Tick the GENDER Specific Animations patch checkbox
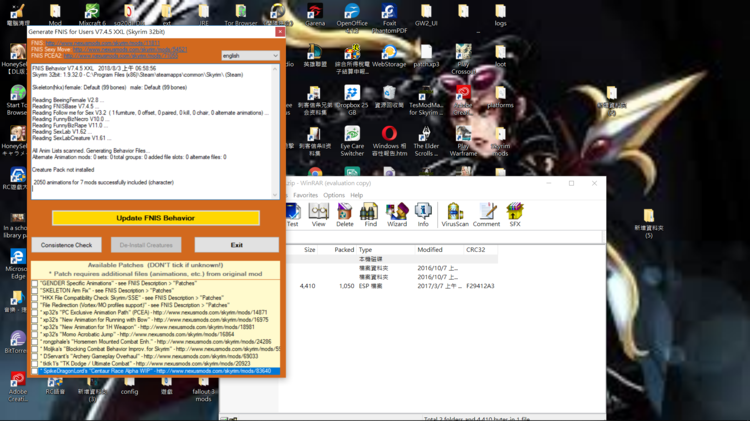This screenshot has height=421, width=750. (34, 284)
